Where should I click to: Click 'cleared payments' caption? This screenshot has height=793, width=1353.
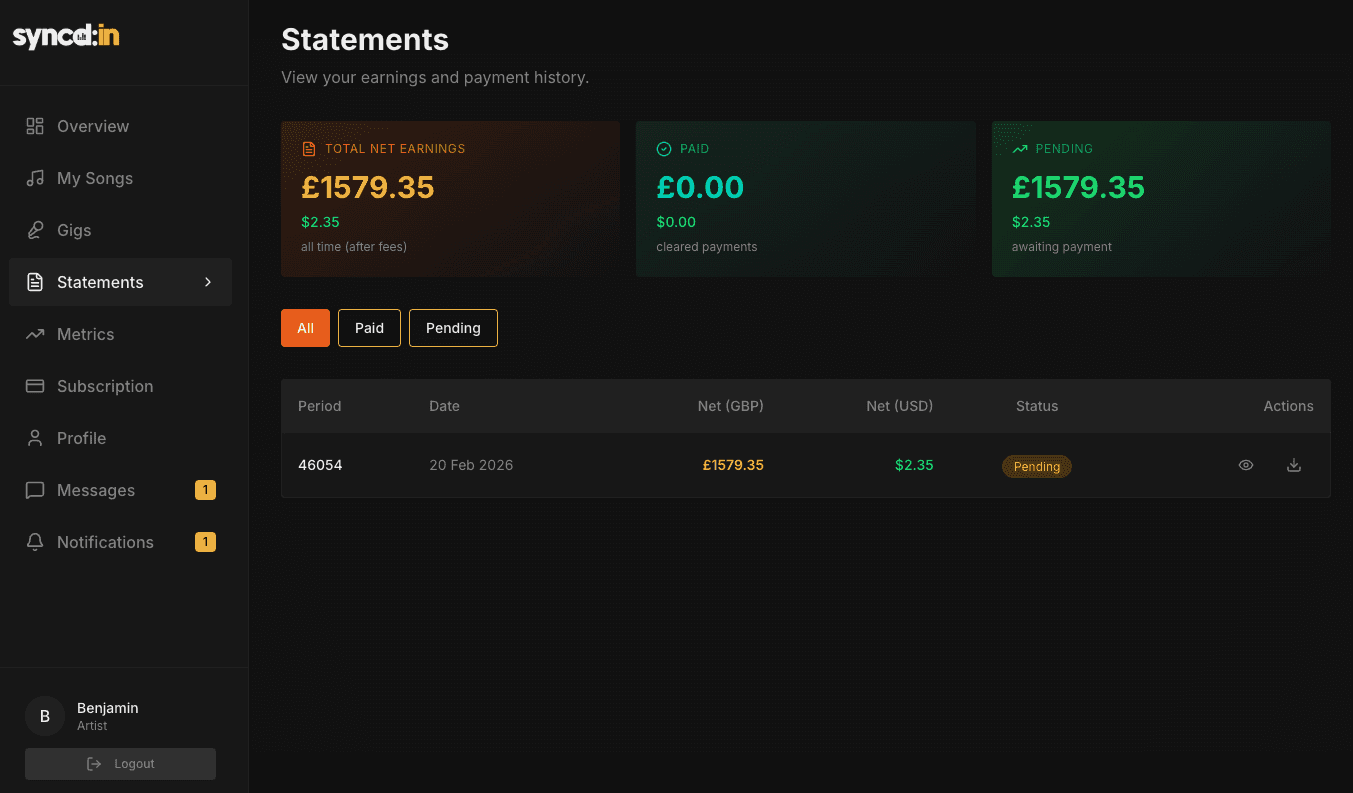[x=707, y=247]
